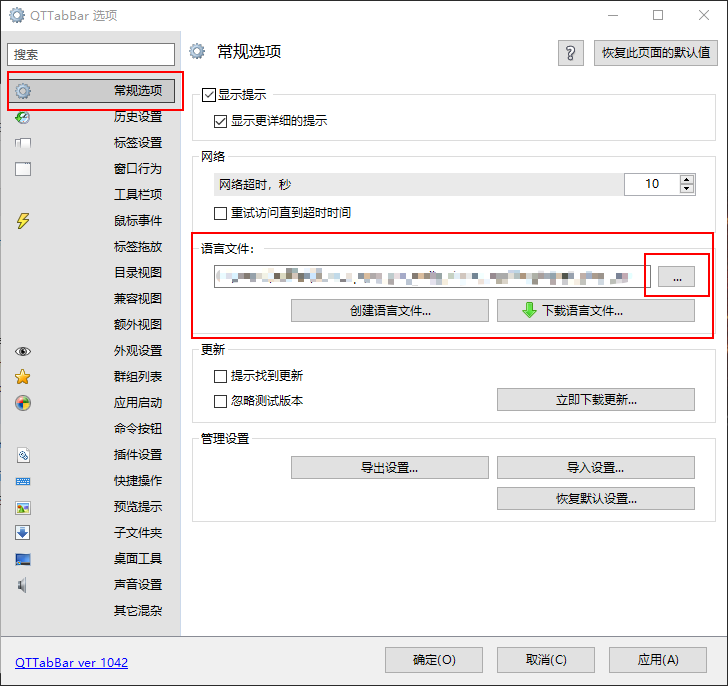
Task: Click the language file path field
Action: pos(432,277)
